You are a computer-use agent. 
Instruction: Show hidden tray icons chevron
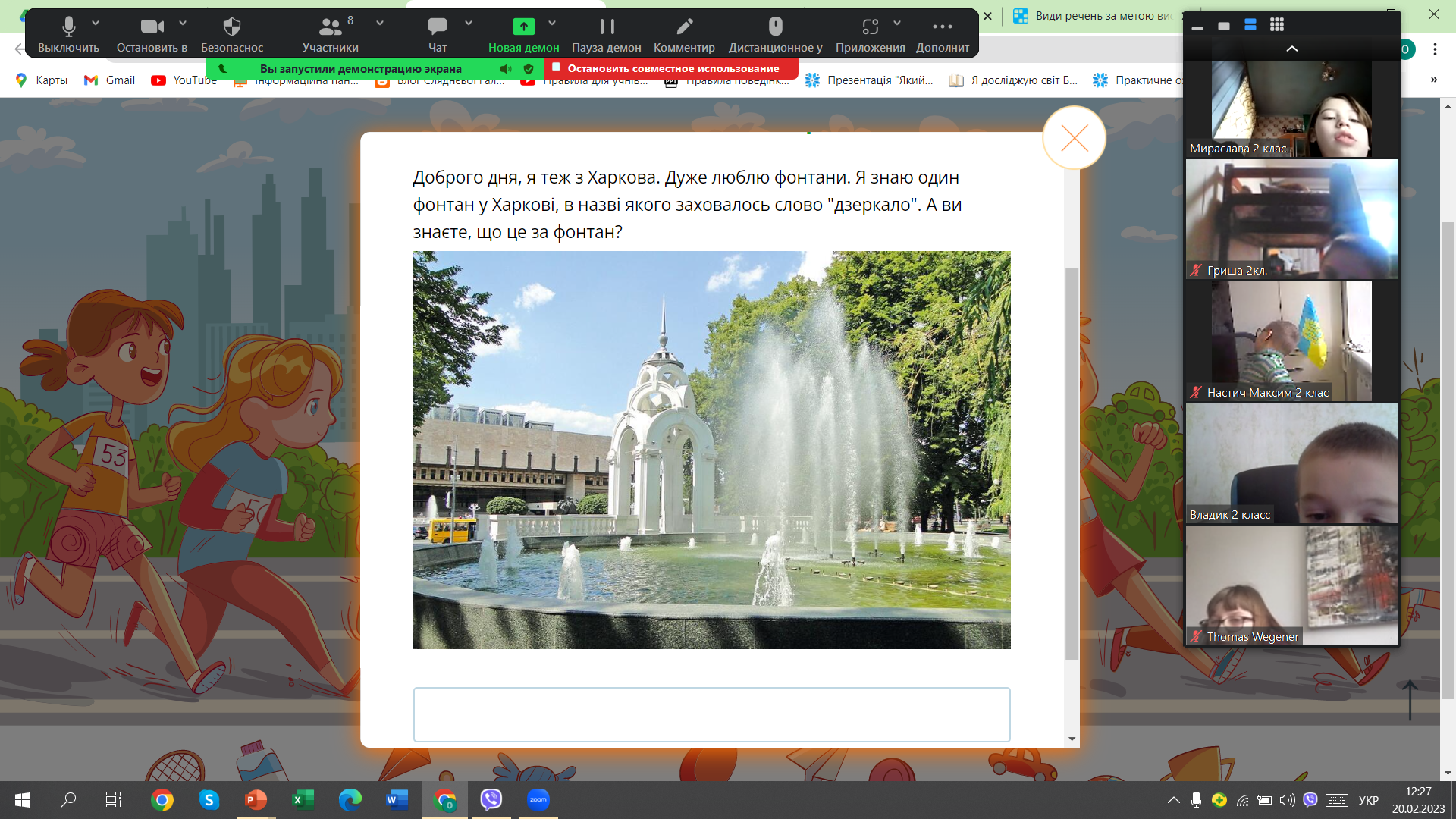pyautogui.click(x=1173, y=800)
